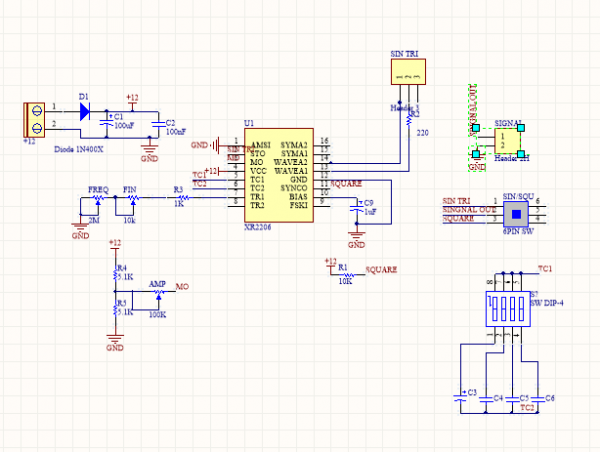
Task: Select the SIGNAL two-pin header body
Action: click(507, 141)
